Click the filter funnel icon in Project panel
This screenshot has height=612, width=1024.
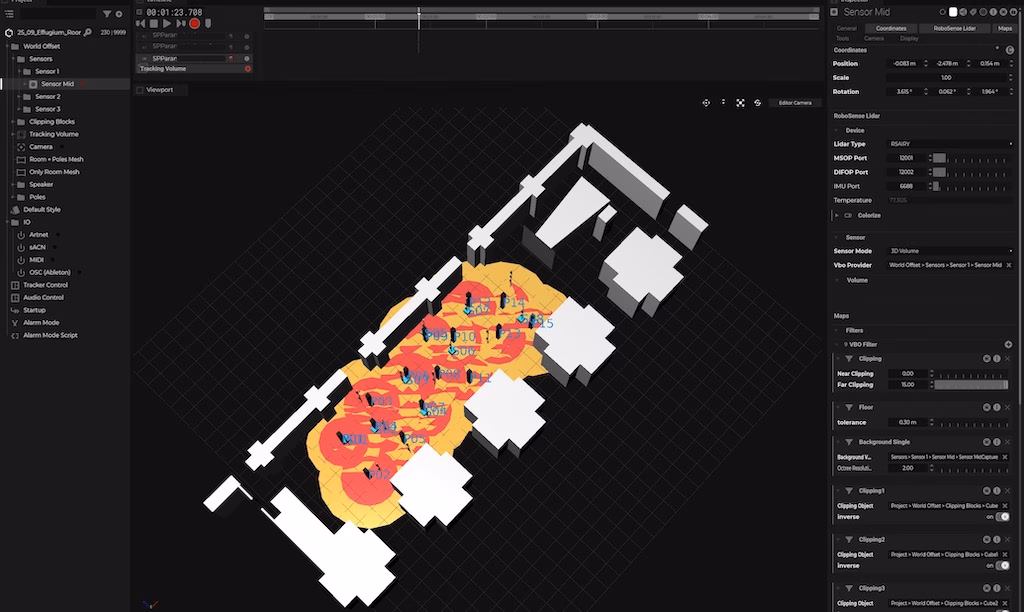click(x=107, y=14)
